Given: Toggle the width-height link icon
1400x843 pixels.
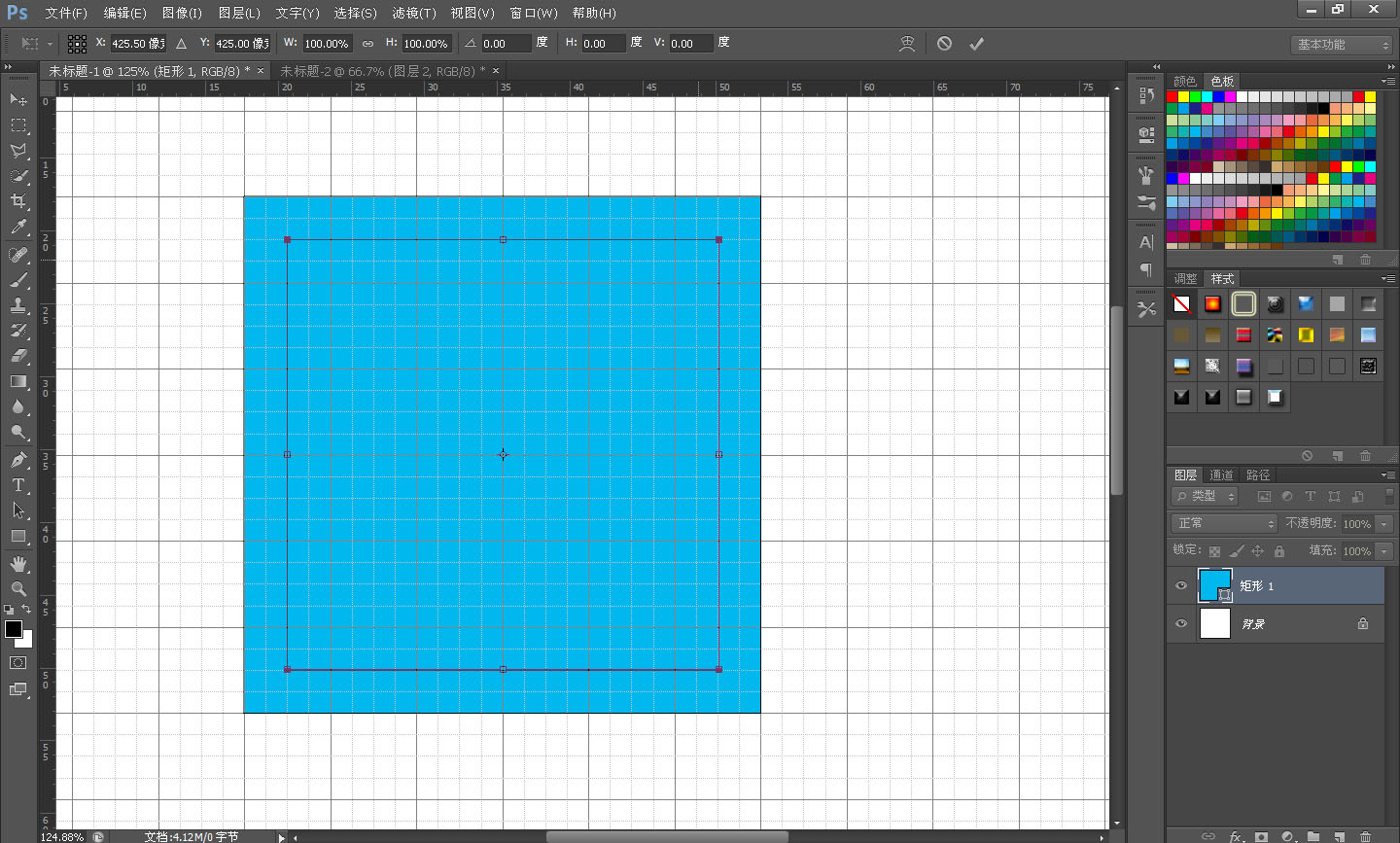Looking at the screenshot, I should pos(367,44).
